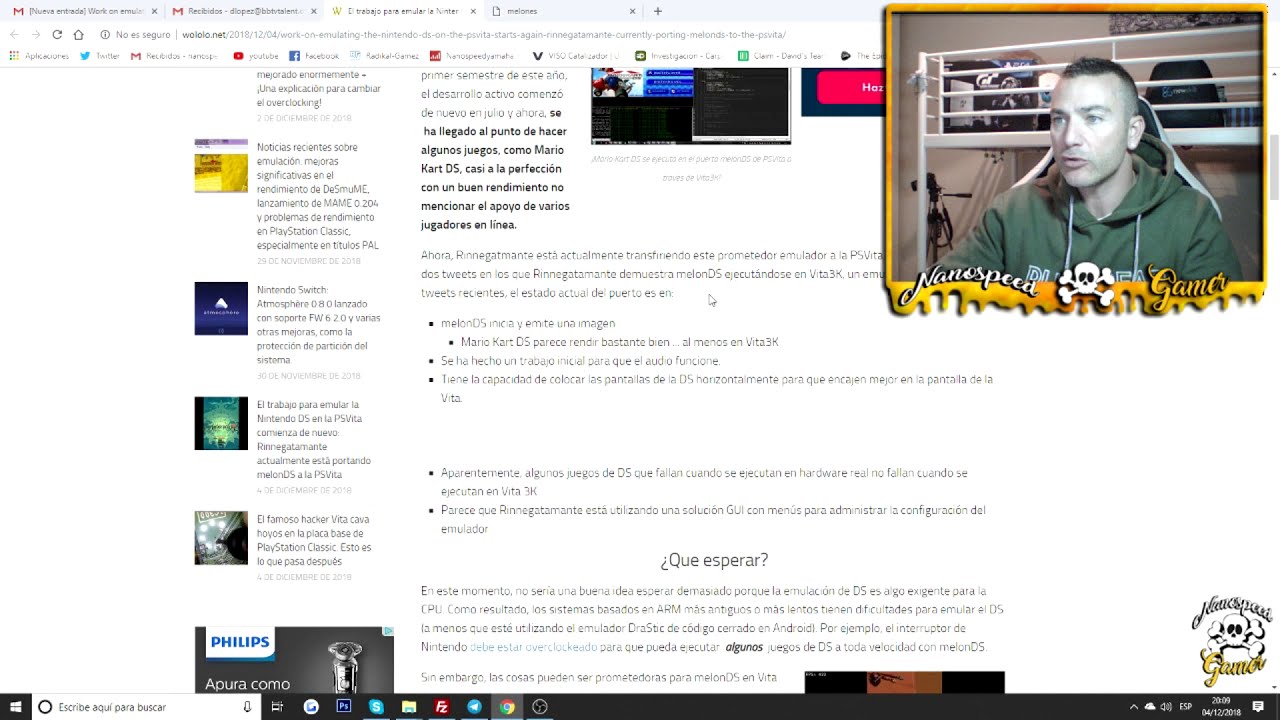Click the yellow emulation news thumbnail
This screenshot has height=720, width=1280.
(x=221, y=165)
